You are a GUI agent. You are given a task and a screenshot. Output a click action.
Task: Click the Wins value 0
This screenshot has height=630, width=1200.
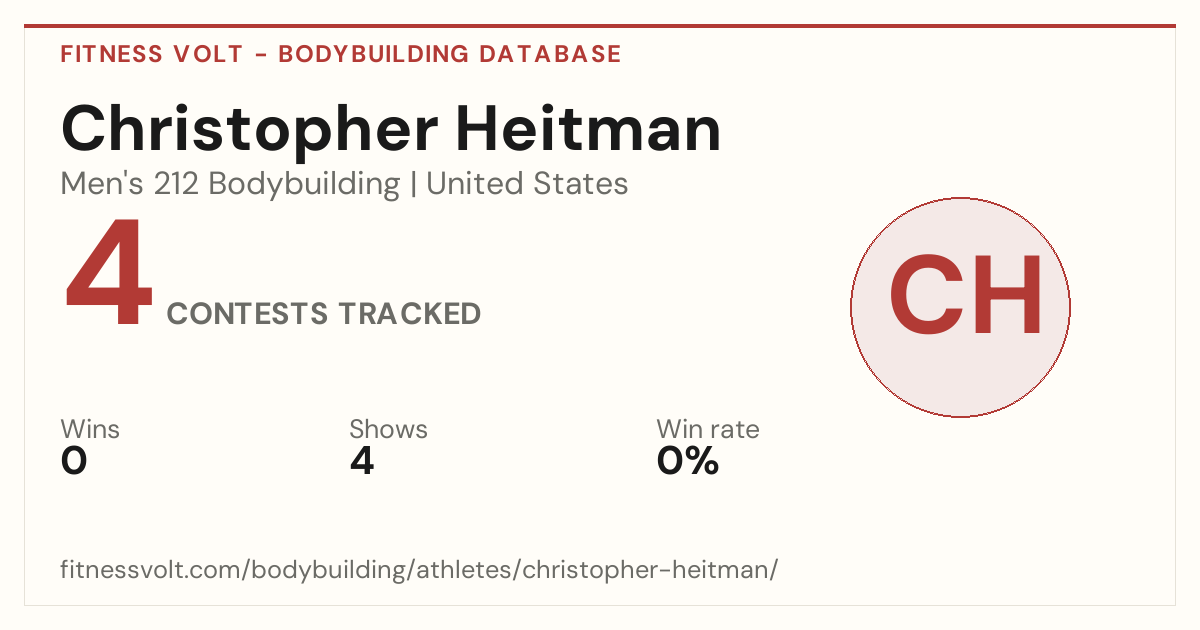tap(74, 461)
